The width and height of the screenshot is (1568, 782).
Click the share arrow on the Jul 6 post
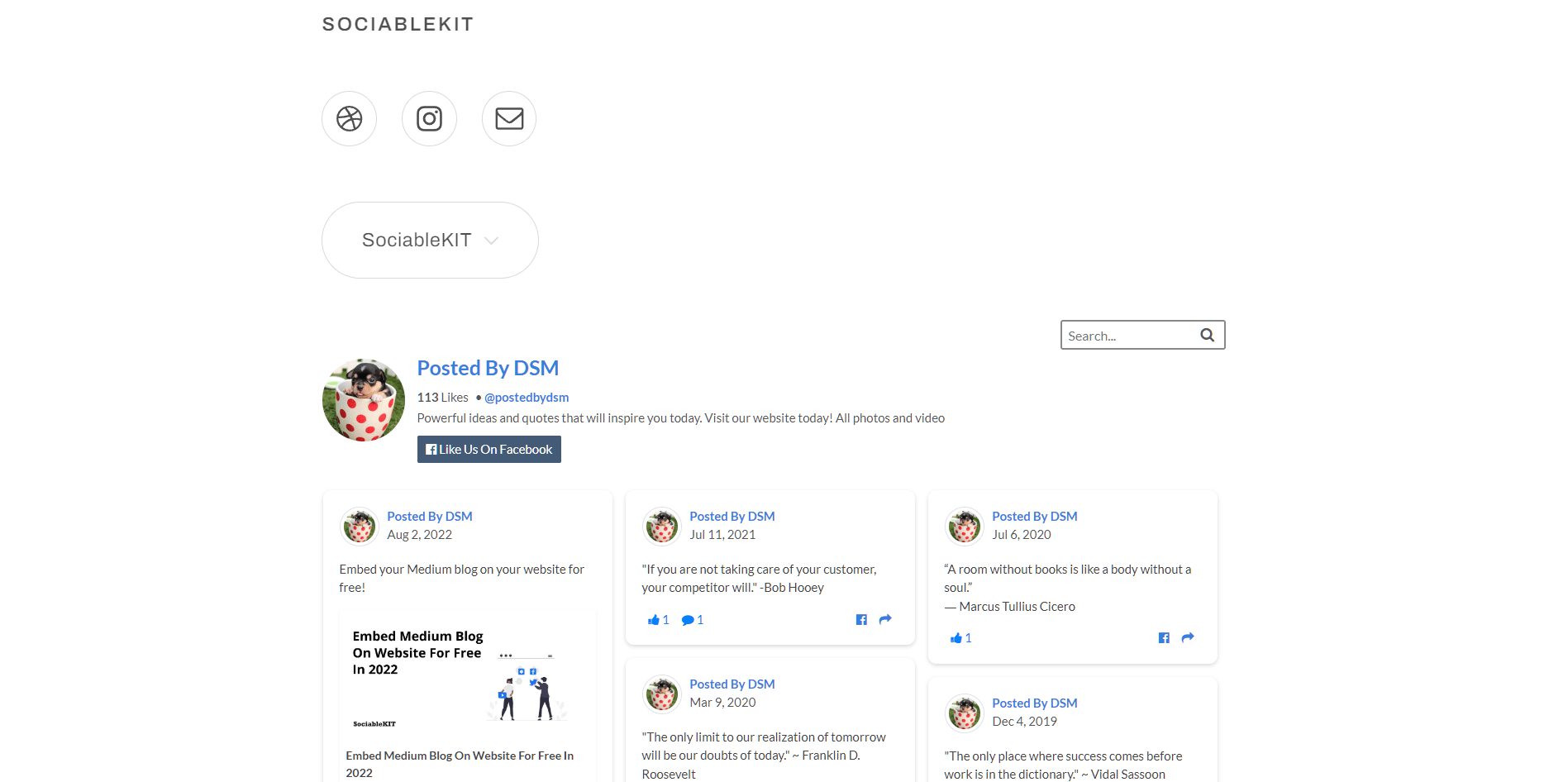point(1187,637)
